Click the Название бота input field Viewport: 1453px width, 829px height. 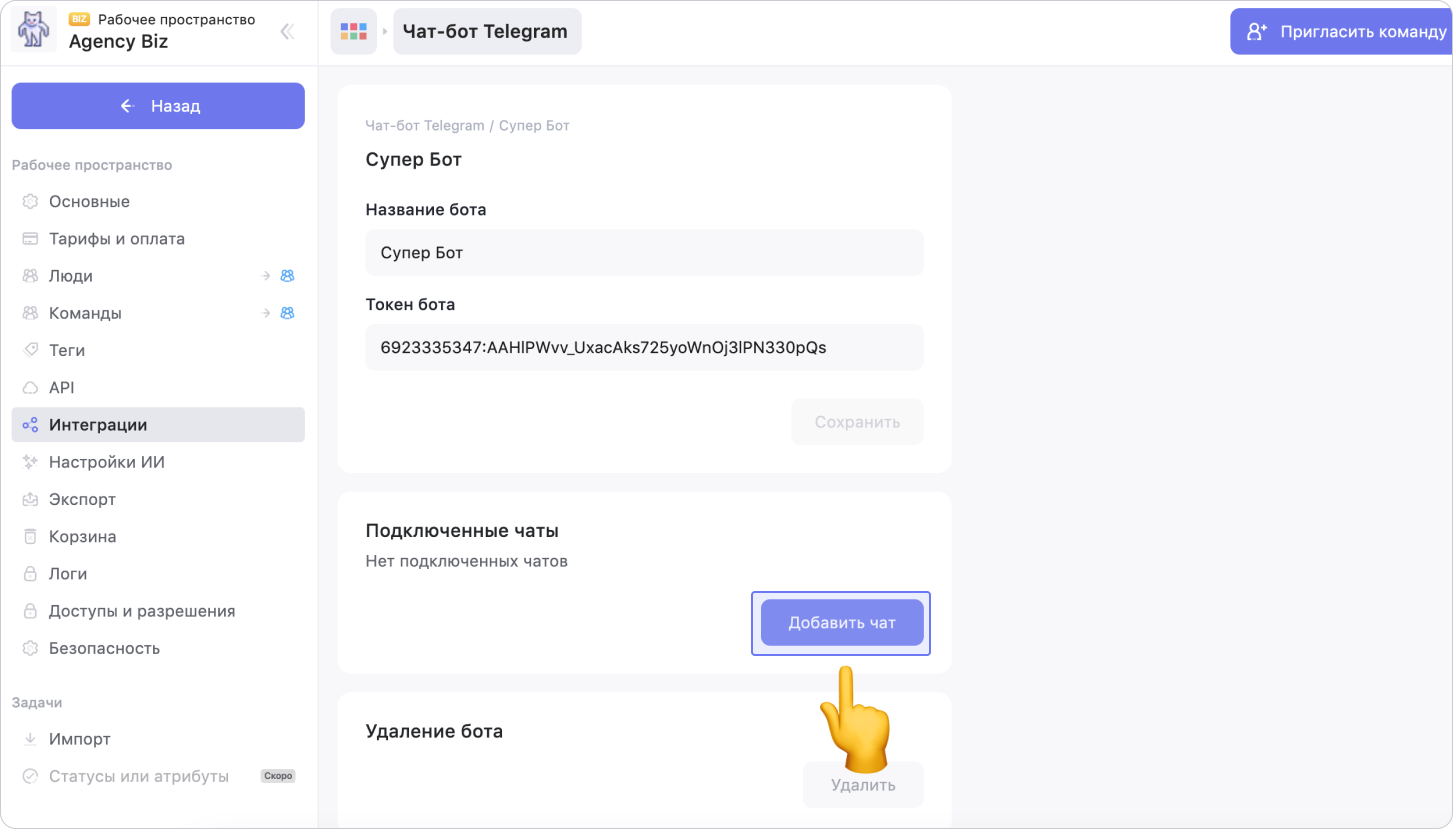tap(644, 253)
